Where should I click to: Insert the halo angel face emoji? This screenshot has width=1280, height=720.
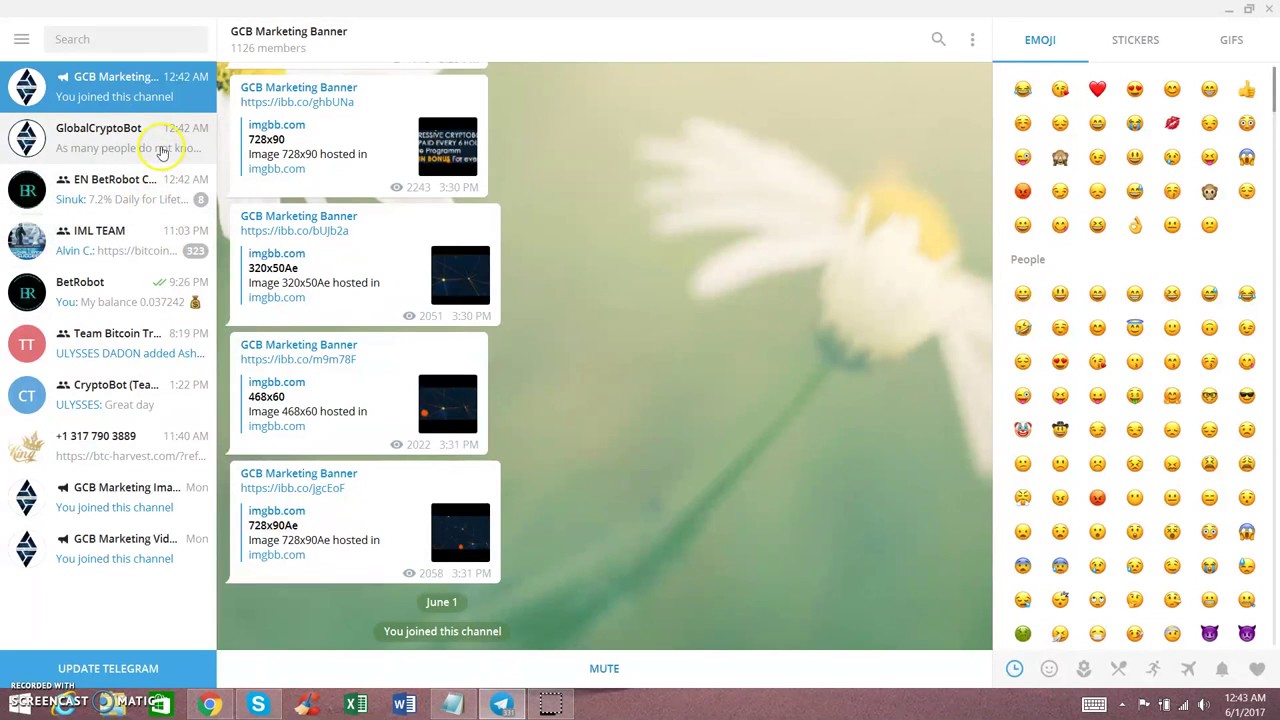[1135, 327]
